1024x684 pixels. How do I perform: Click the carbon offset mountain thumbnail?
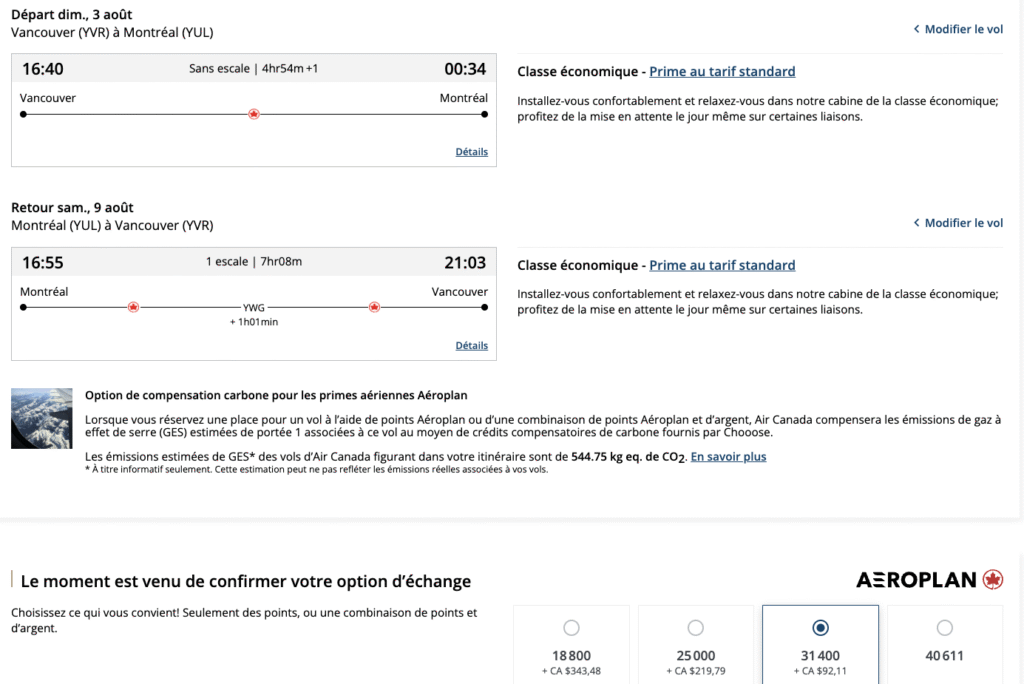42,418
